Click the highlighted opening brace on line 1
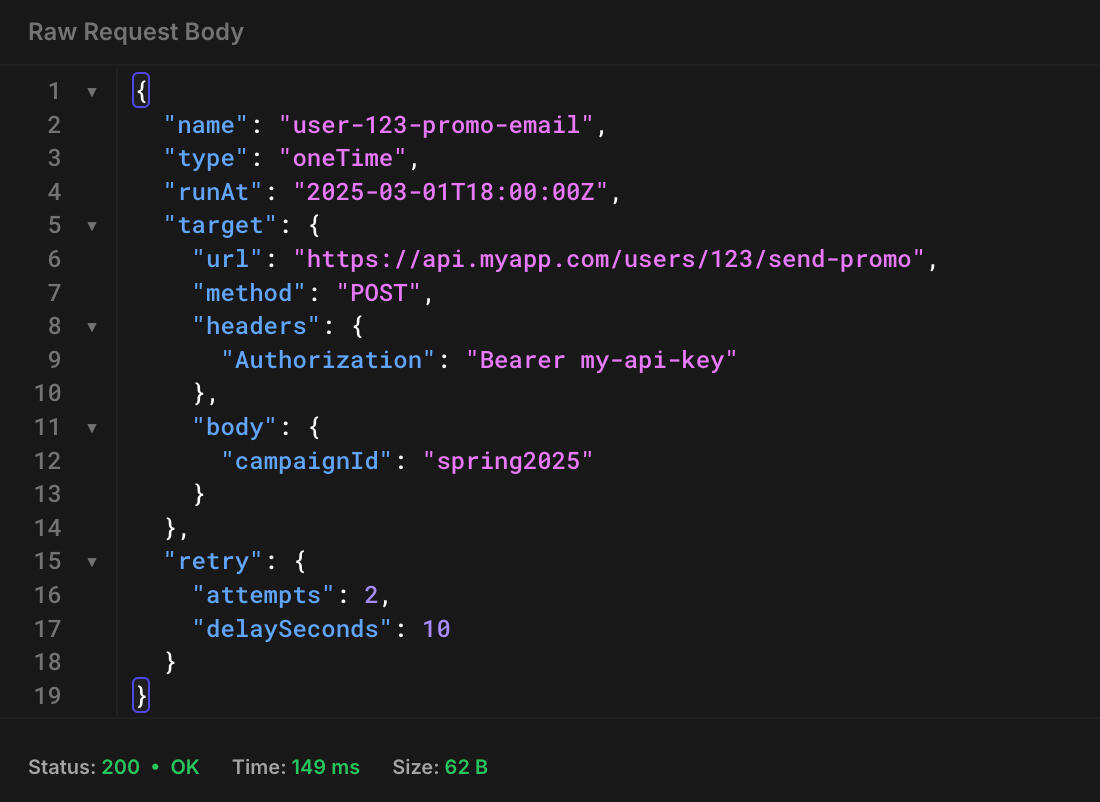The image size is (1100, 802). [141, 92]
